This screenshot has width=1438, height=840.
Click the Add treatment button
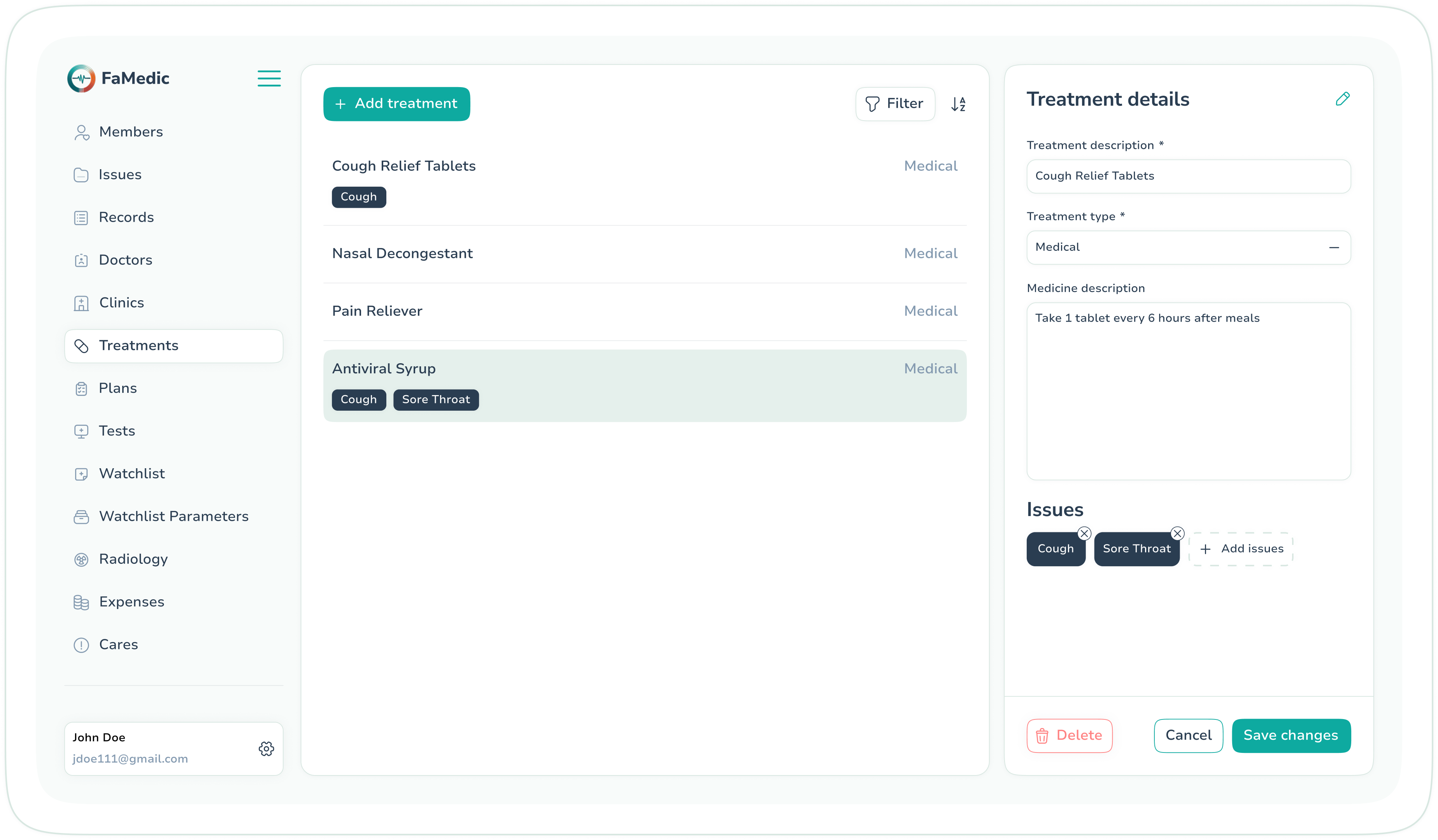[396, 104]
